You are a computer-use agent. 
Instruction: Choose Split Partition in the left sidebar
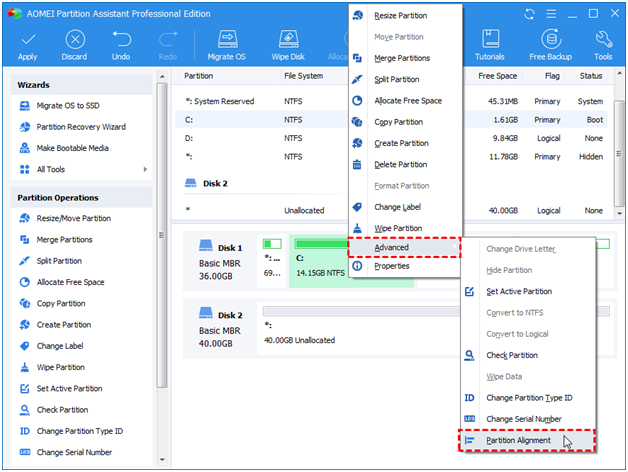(50, 261)
